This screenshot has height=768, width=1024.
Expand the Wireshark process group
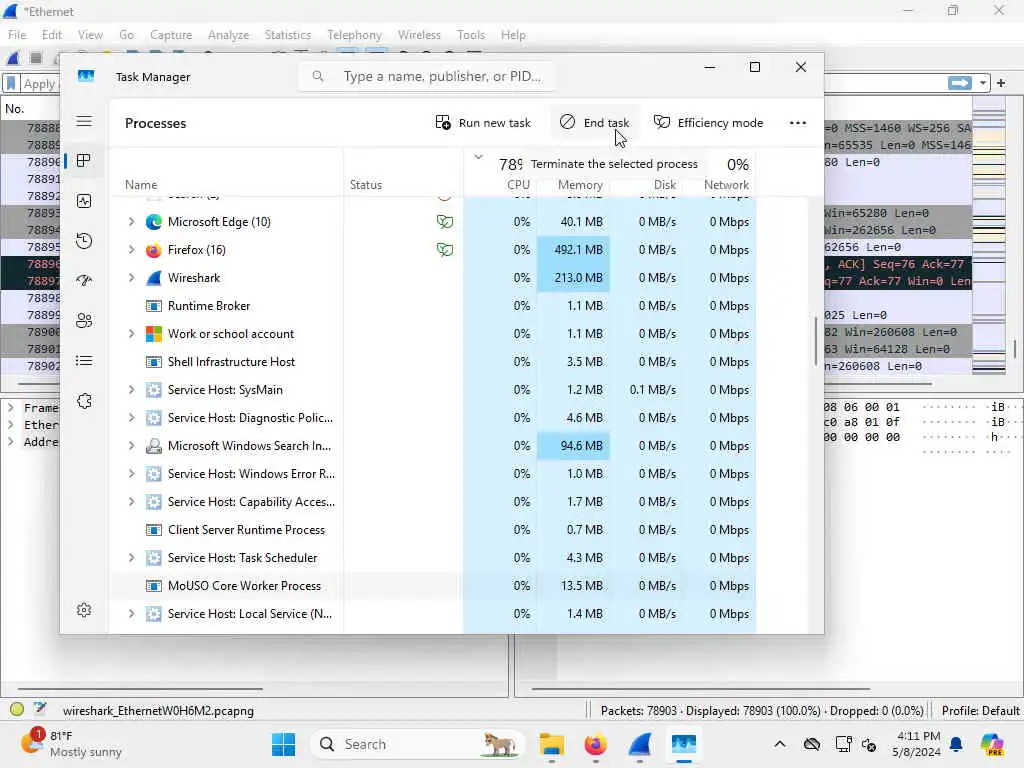[x=131, y=278]
